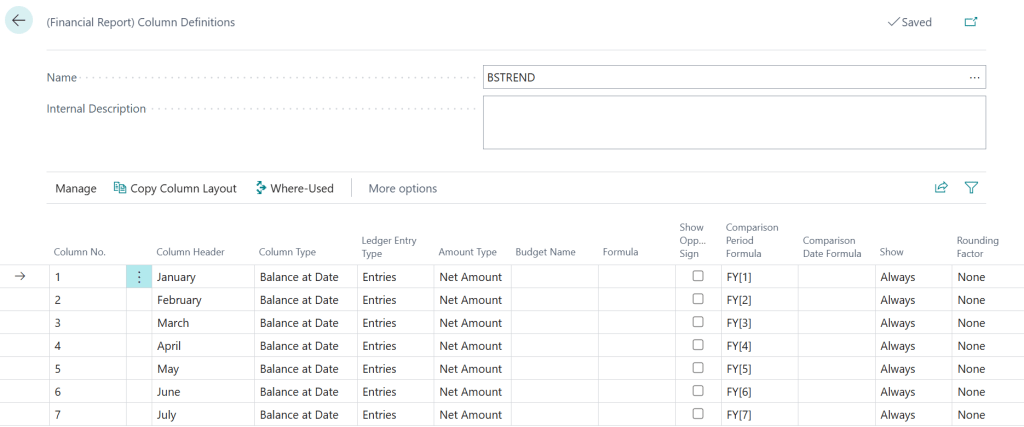This screenshot has height=427, width=1024.
Task: Click Comparison Date Formula cell for May
Action: [x=837, y=369]
